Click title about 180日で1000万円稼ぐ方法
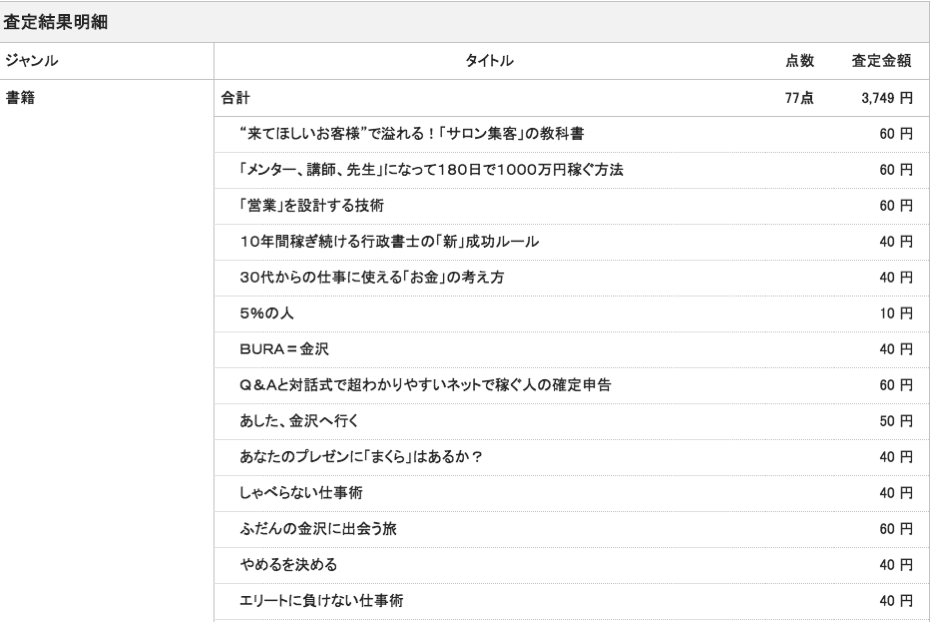This screenshot has width=936, height=622. click(x=431, y=170)
